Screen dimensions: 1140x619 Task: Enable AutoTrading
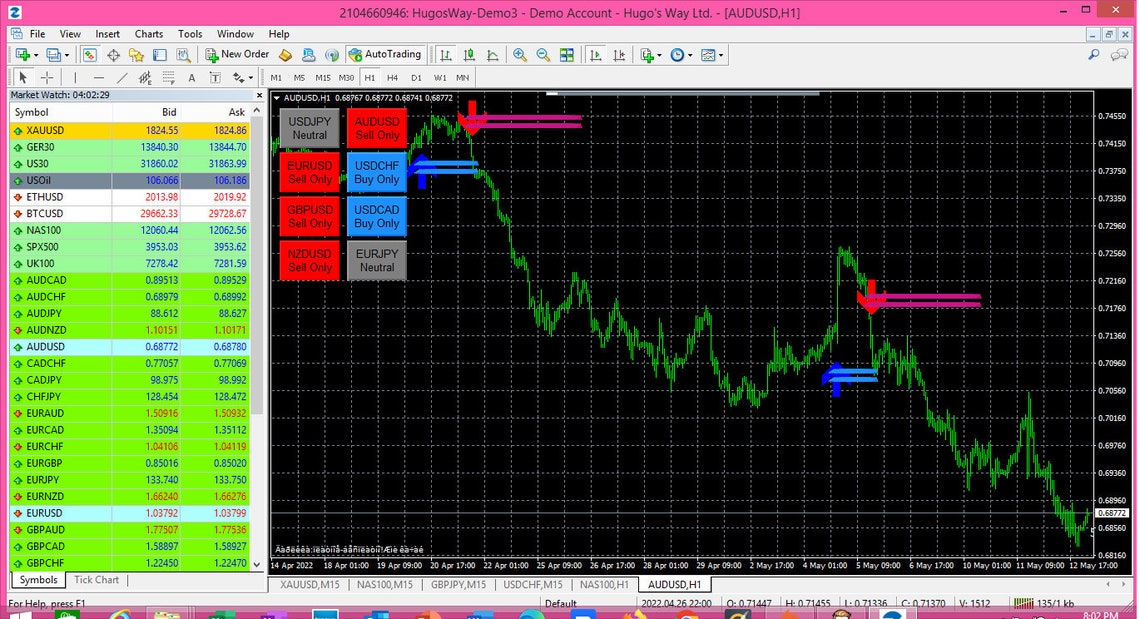point(384,54)
